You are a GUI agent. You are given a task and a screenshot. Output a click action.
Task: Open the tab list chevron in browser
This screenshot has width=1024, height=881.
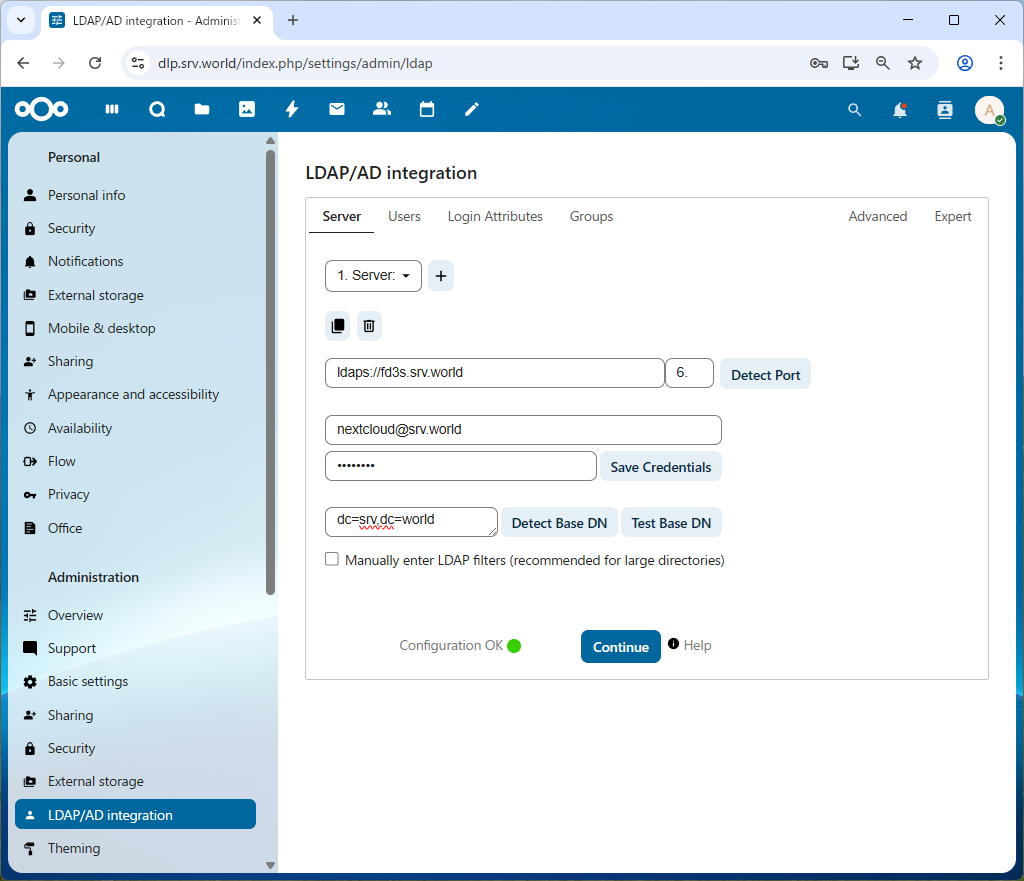click(x=21, y=20)
